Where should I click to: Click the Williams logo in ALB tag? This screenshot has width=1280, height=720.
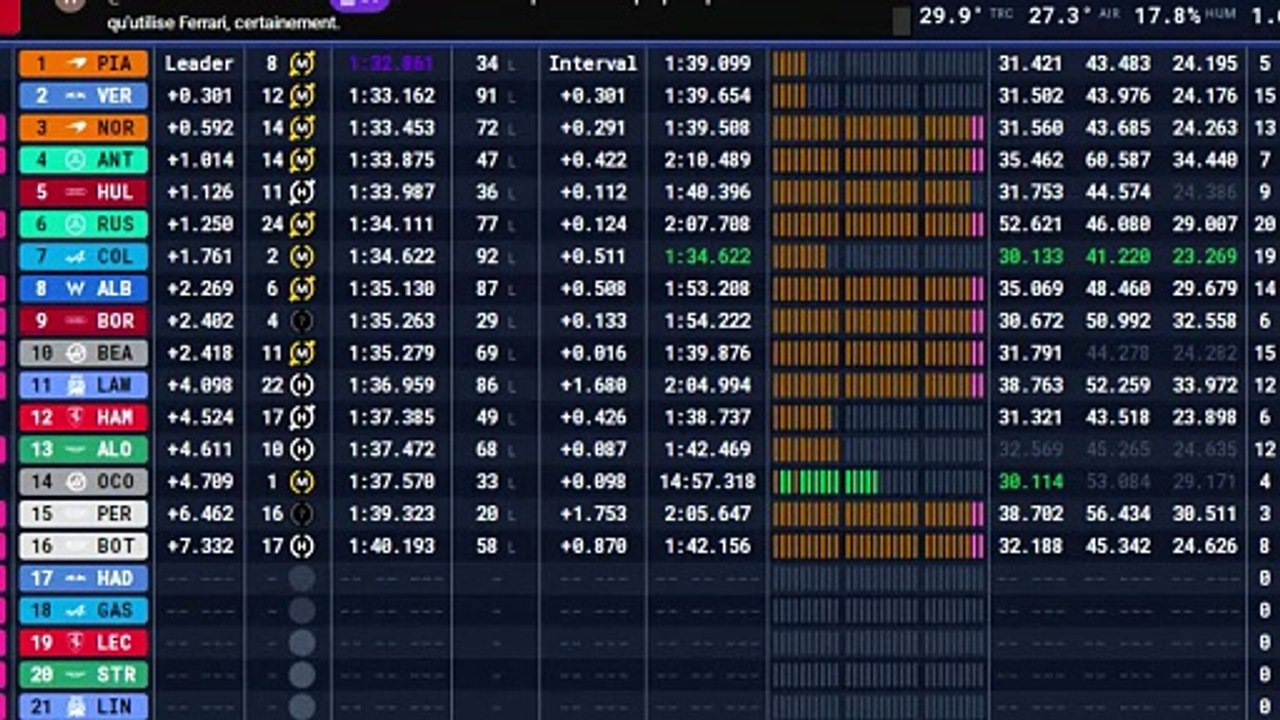coord(75,289)
